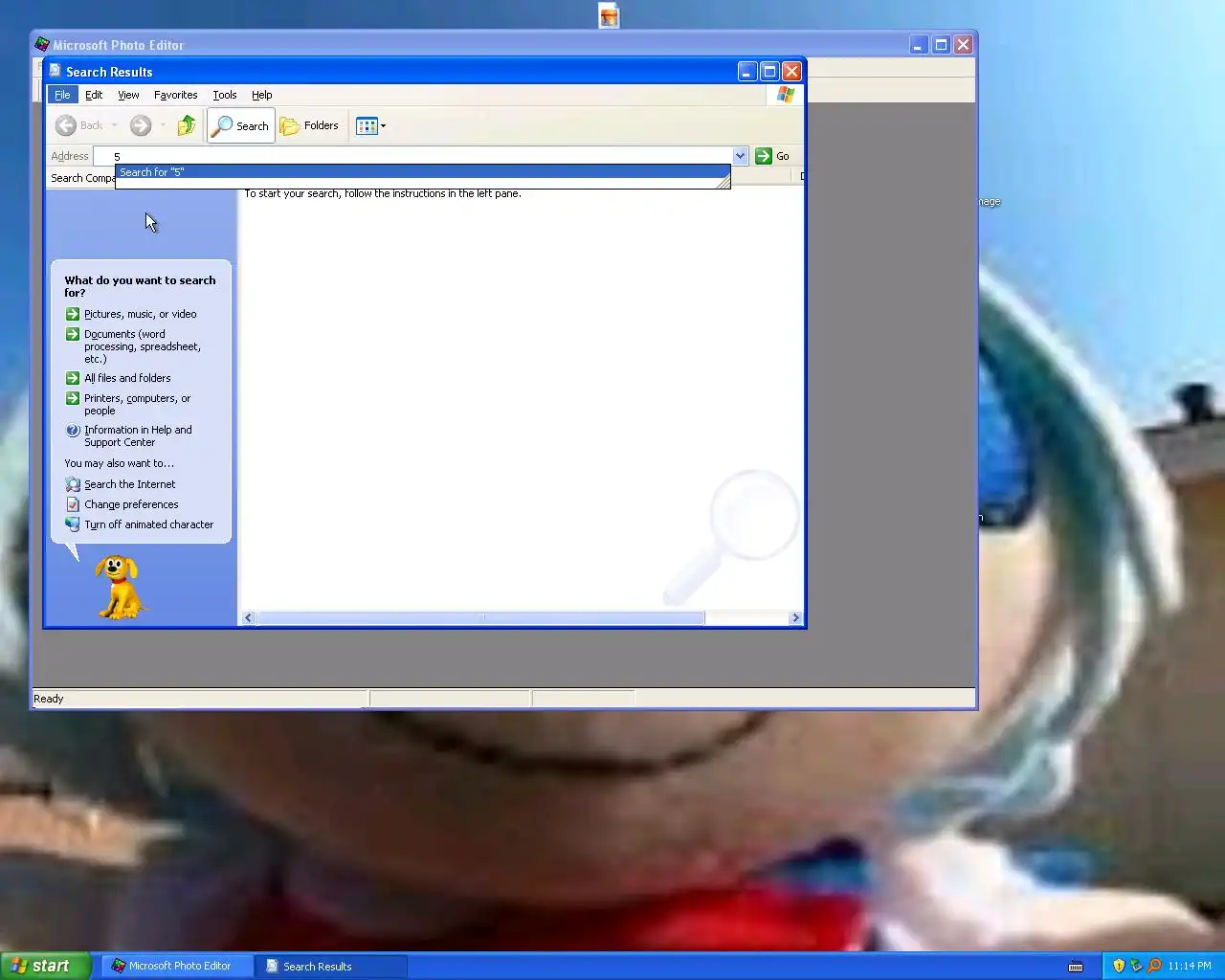Click the green arrow beside Pictures, music, or video

pos(73,314)
